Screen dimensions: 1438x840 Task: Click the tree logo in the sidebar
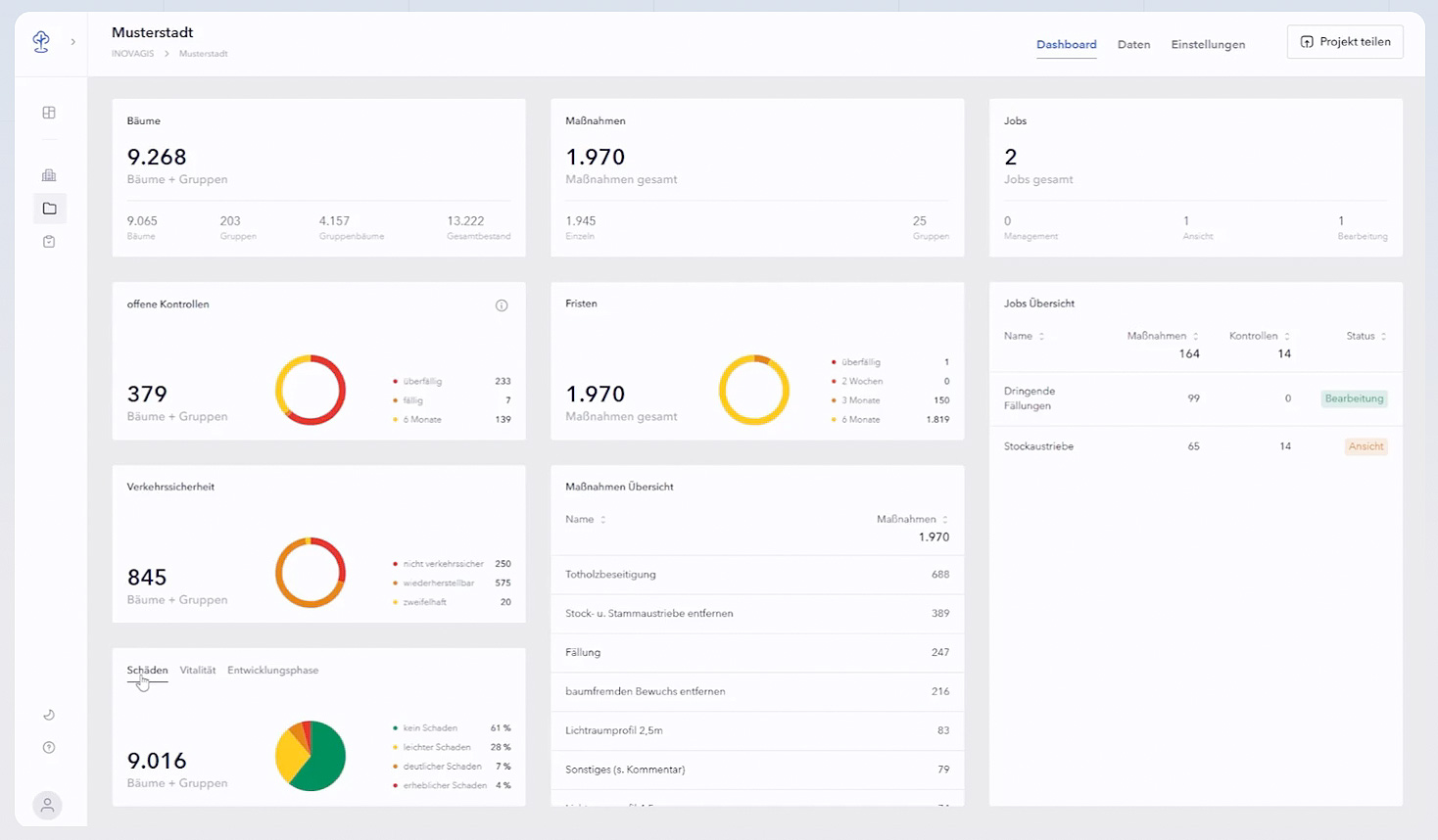41,41
